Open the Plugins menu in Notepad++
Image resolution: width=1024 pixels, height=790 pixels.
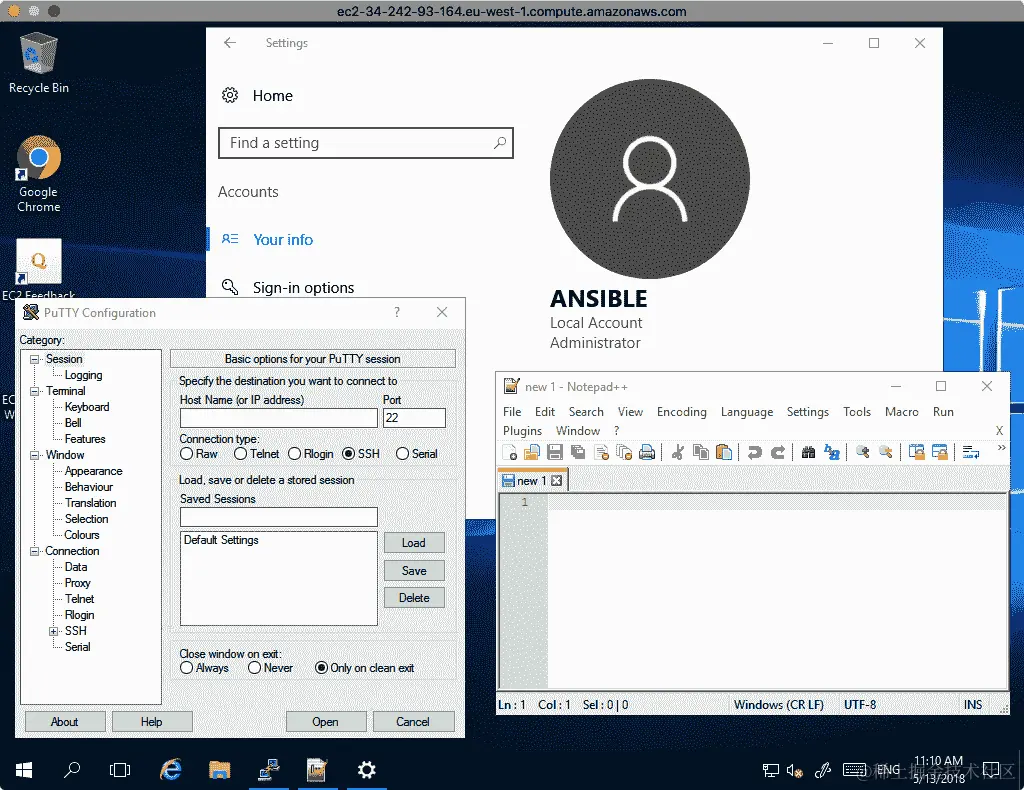coord(522,431)
